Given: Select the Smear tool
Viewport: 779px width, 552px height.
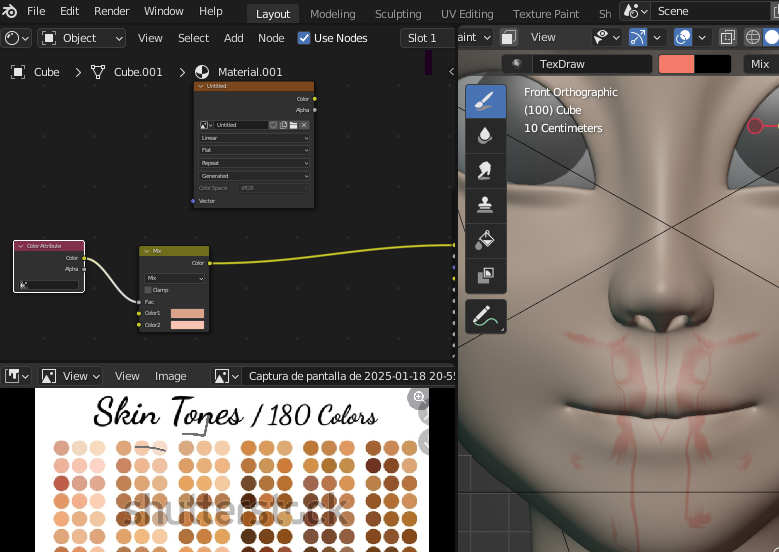Looking at the screenshot, I should [x=485, y=171].
